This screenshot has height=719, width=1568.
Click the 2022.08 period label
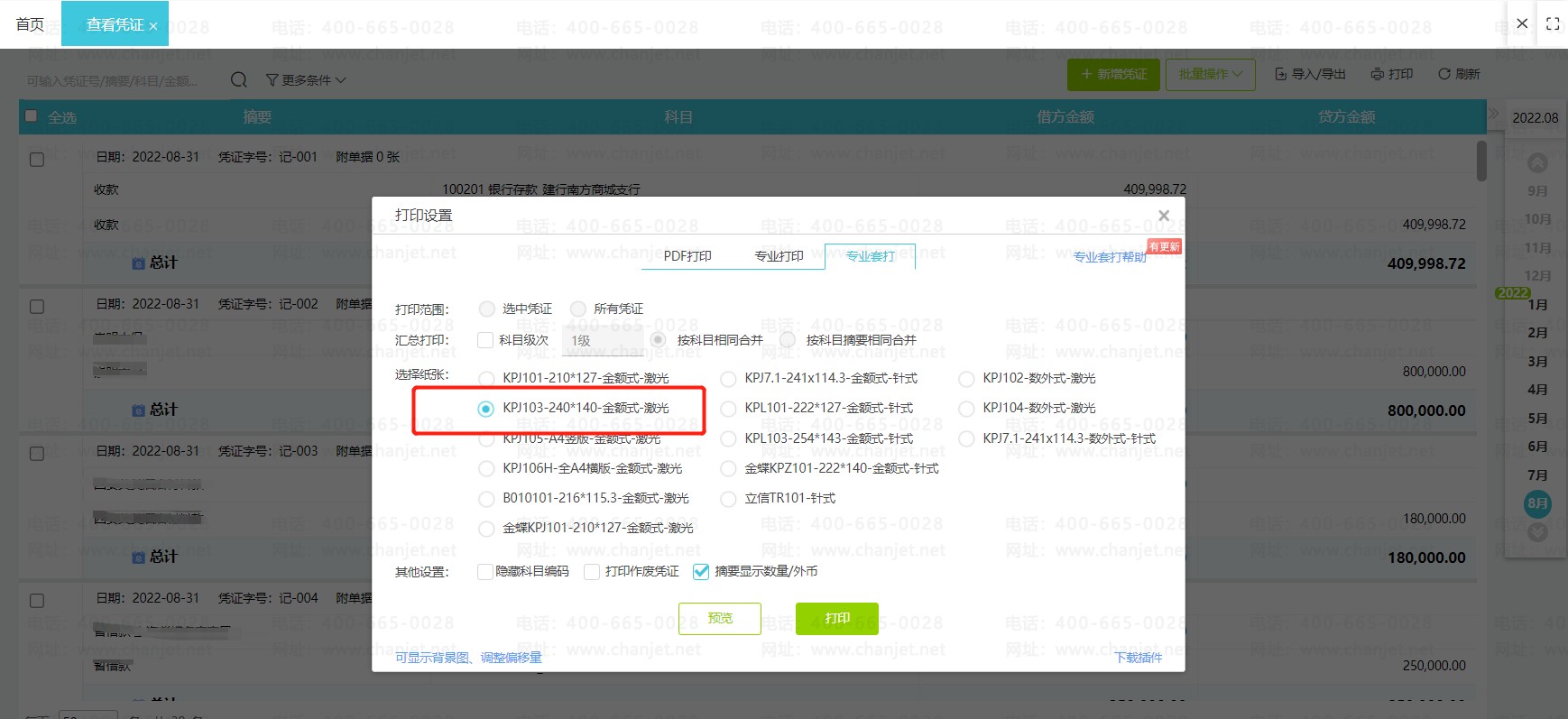click(x=1536, y=118)
